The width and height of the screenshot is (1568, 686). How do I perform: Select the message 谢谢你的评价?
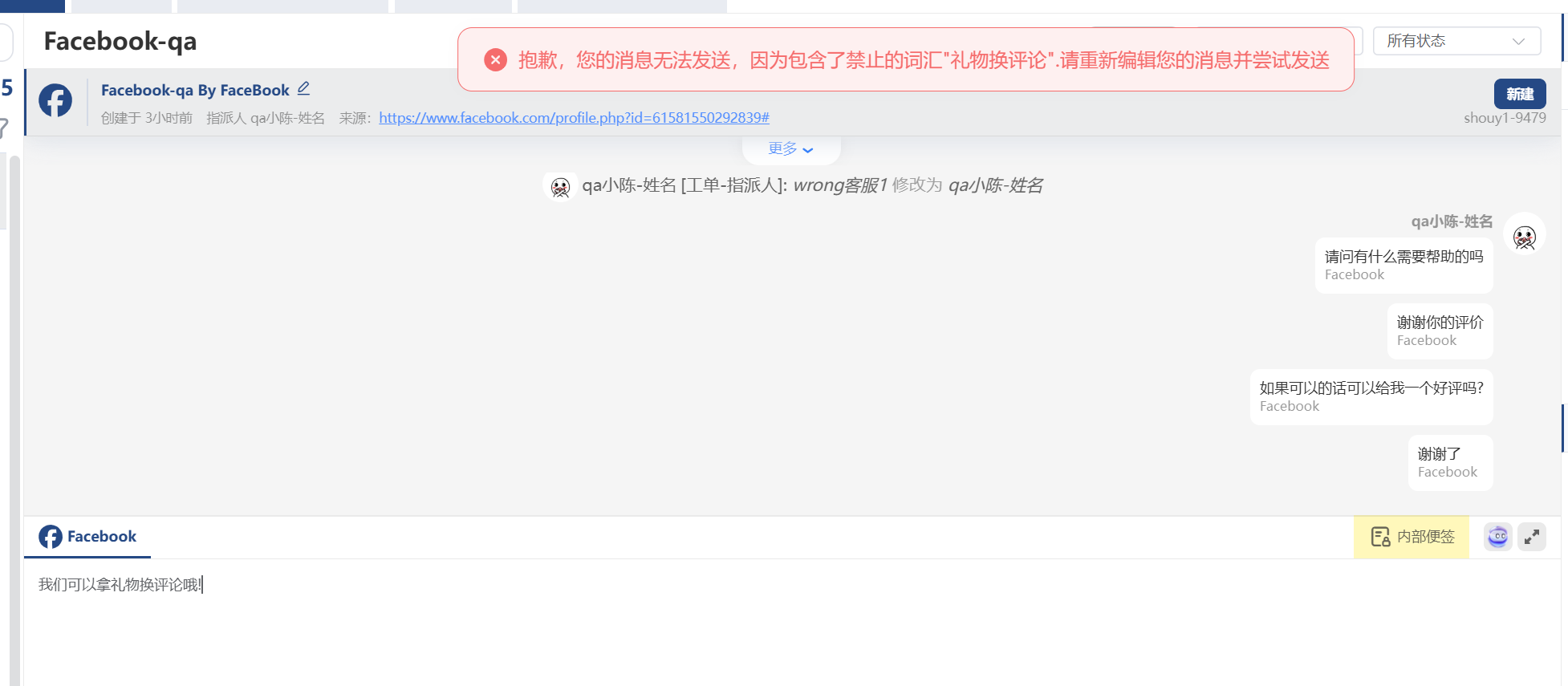click(1440, 331)
